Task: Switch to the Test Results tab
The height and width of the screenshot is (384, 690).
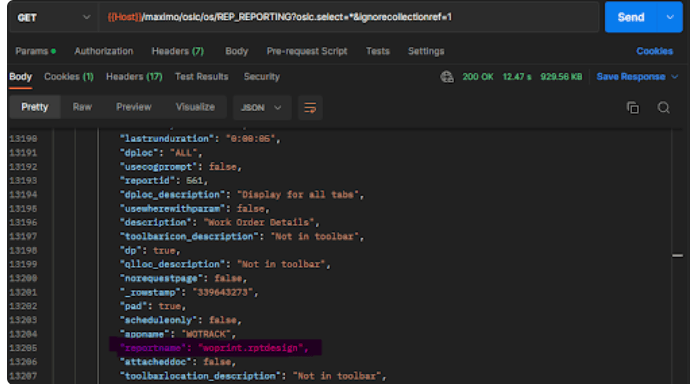Action: pos(202,77)
